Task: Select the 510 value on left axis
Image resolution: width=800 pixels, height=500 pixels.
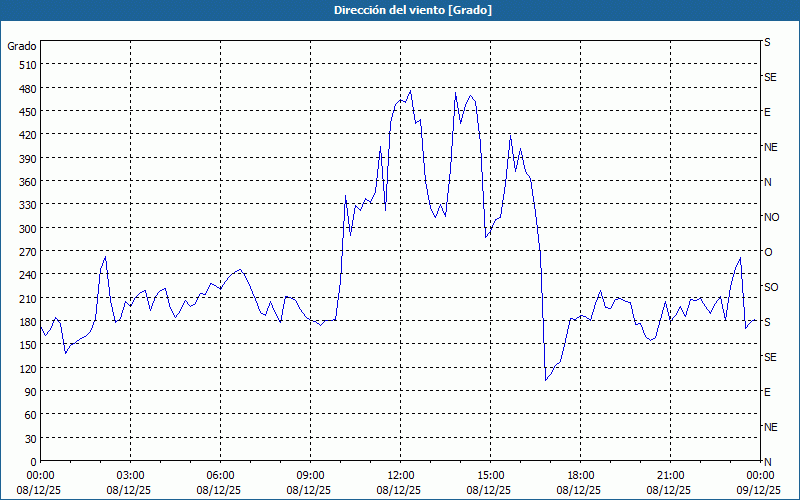Action: click(25, 65)
